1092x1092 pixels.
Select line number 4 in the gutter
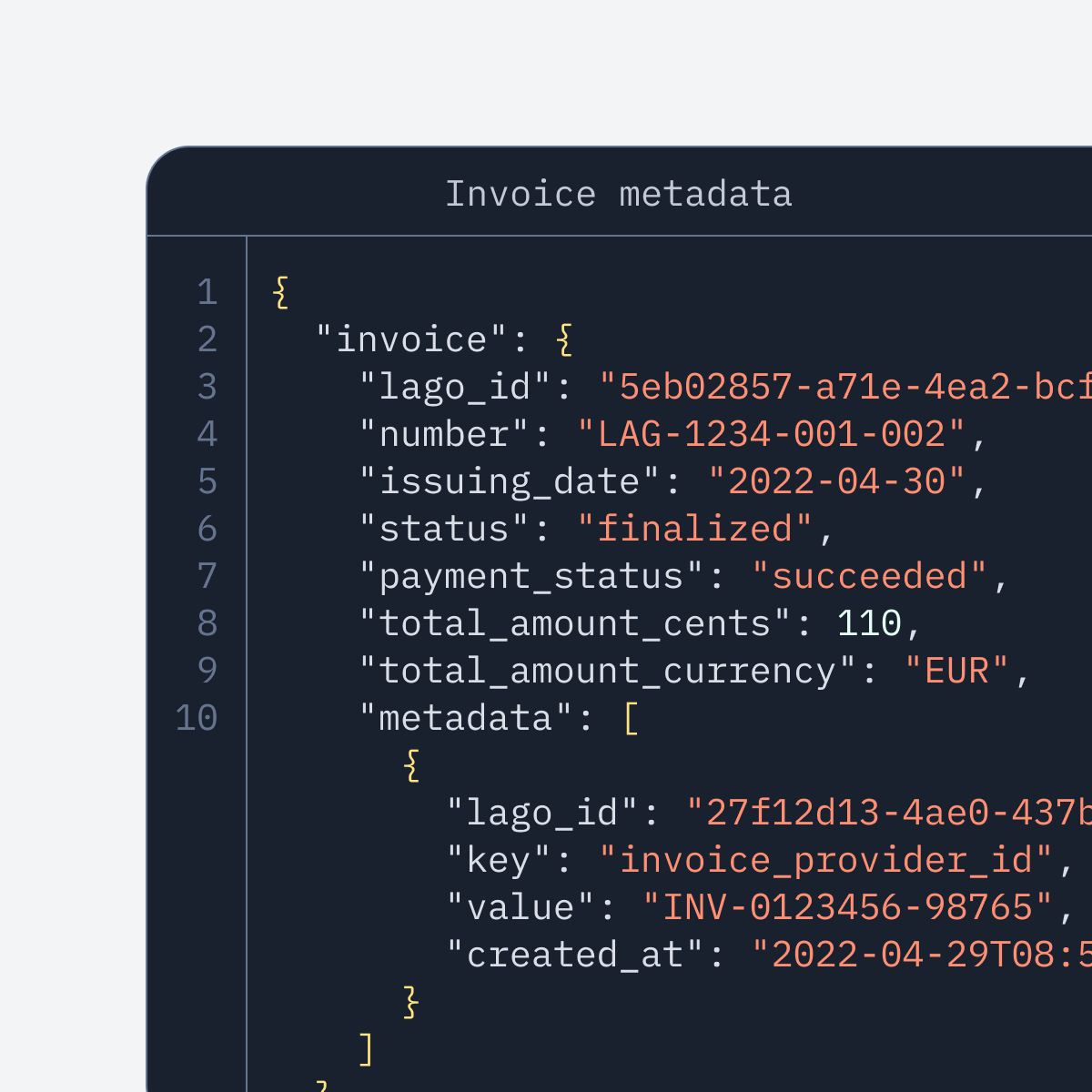tap(207, 434)
